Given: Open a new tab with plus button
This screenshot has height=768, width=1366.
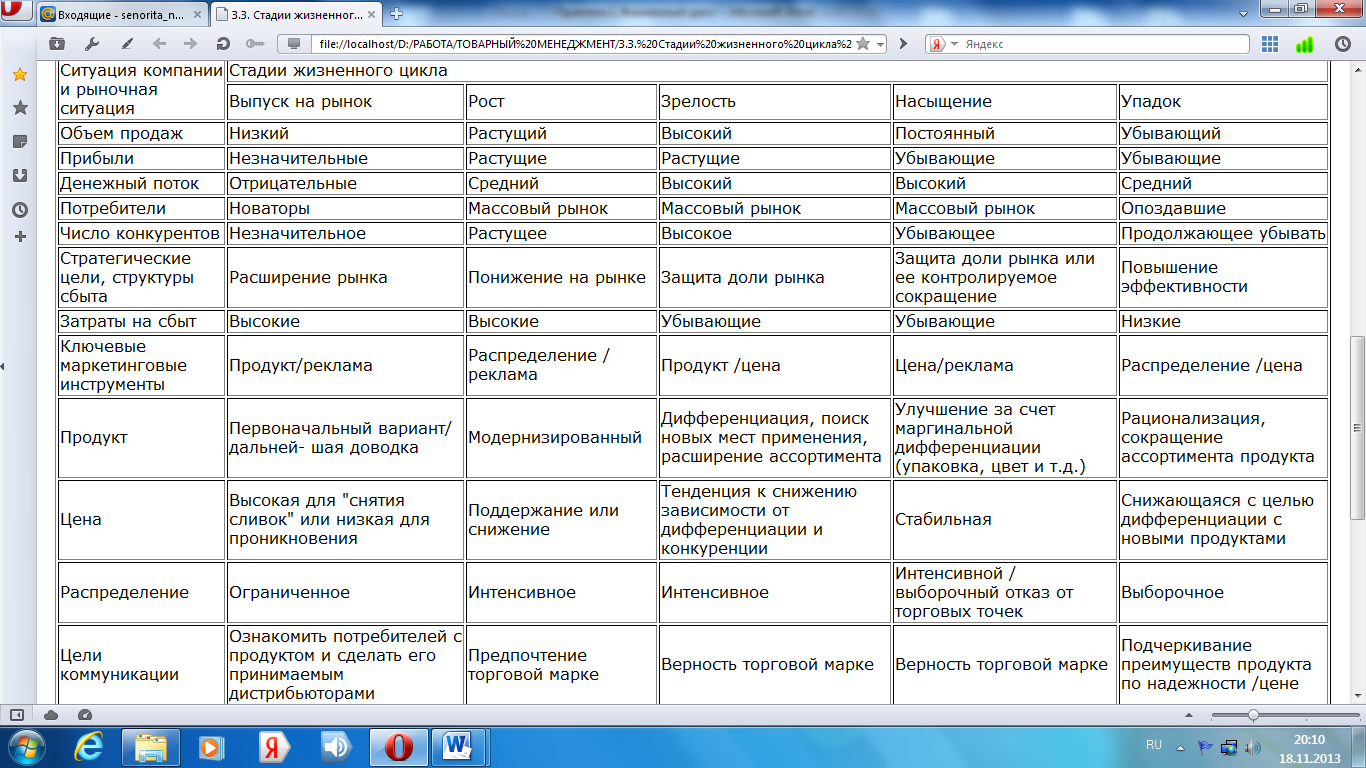Looking at the screenshot, I should [397, 14].
